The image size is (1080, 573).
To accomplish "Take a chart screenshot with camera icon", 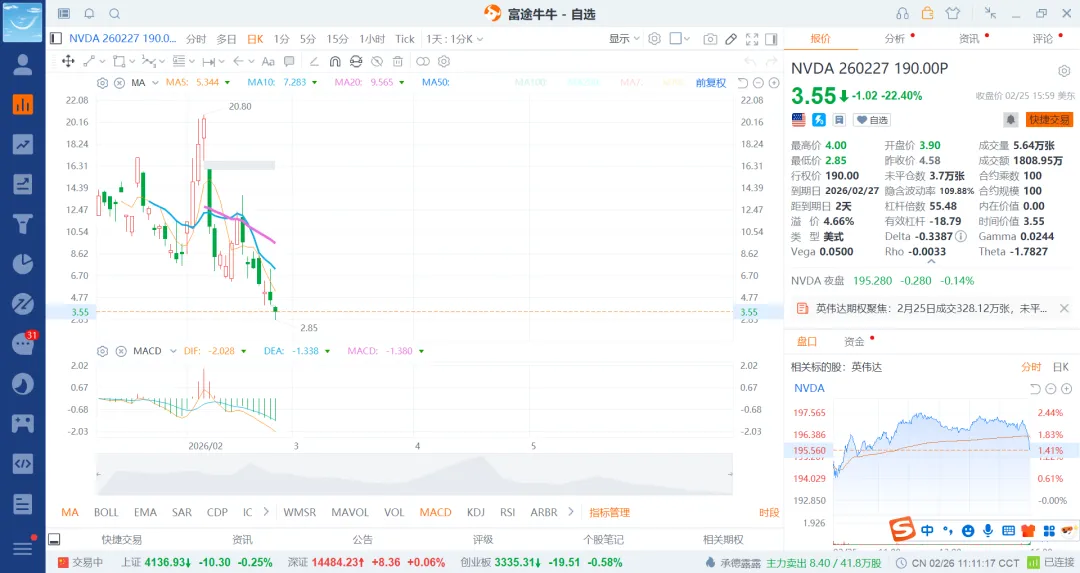I will 710,39.
